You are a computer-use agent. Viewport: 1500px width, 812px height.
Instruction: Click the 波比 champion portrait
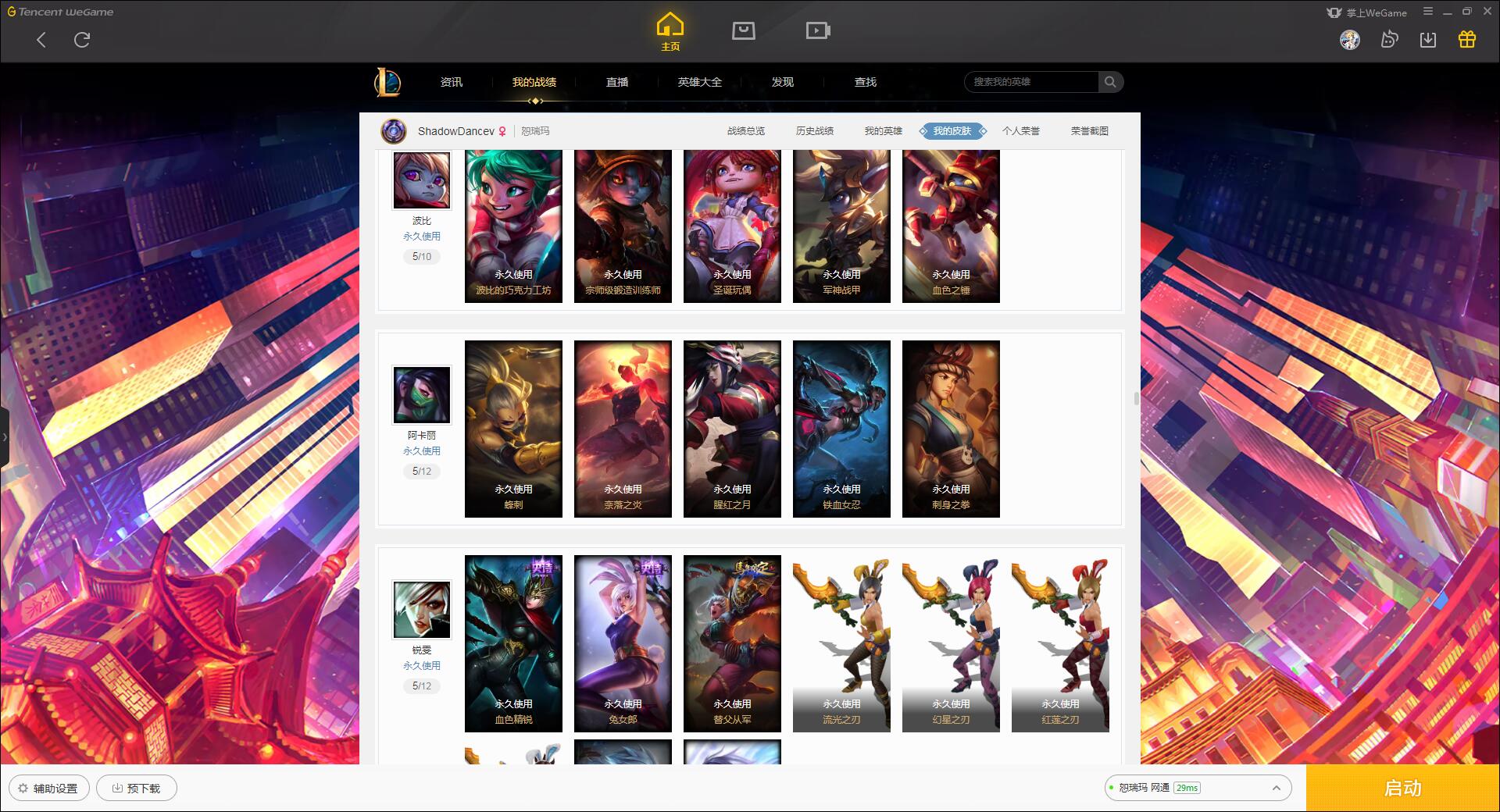tap(422, 180)
